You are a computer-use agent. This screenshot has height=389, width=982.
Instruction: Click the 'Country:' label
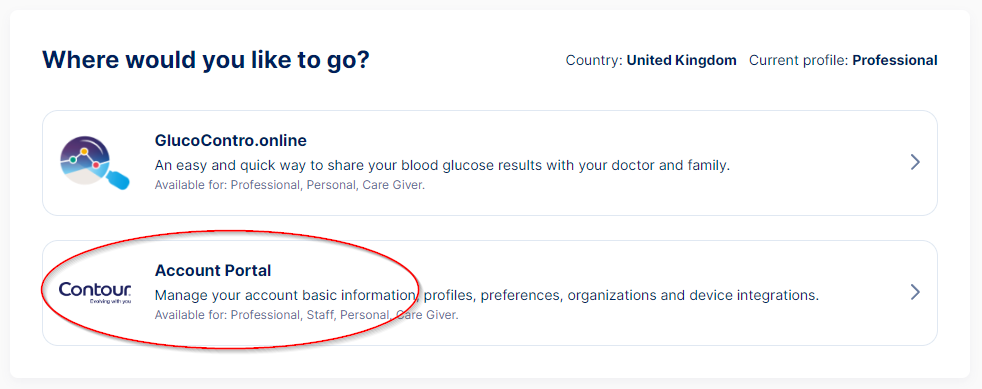pyautogui.click(x=594, y=61)
